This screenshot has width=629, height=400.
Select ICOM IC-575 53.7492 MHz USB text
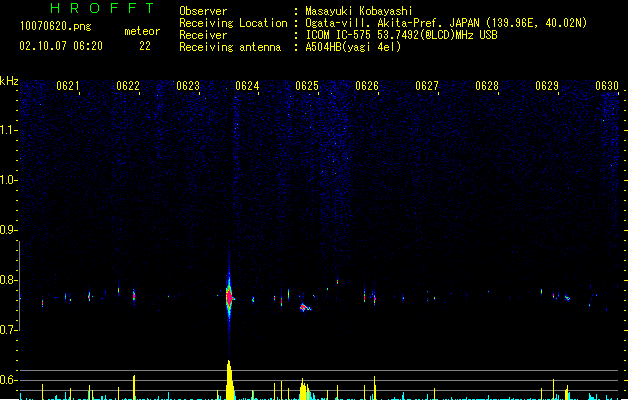[402, 35]
